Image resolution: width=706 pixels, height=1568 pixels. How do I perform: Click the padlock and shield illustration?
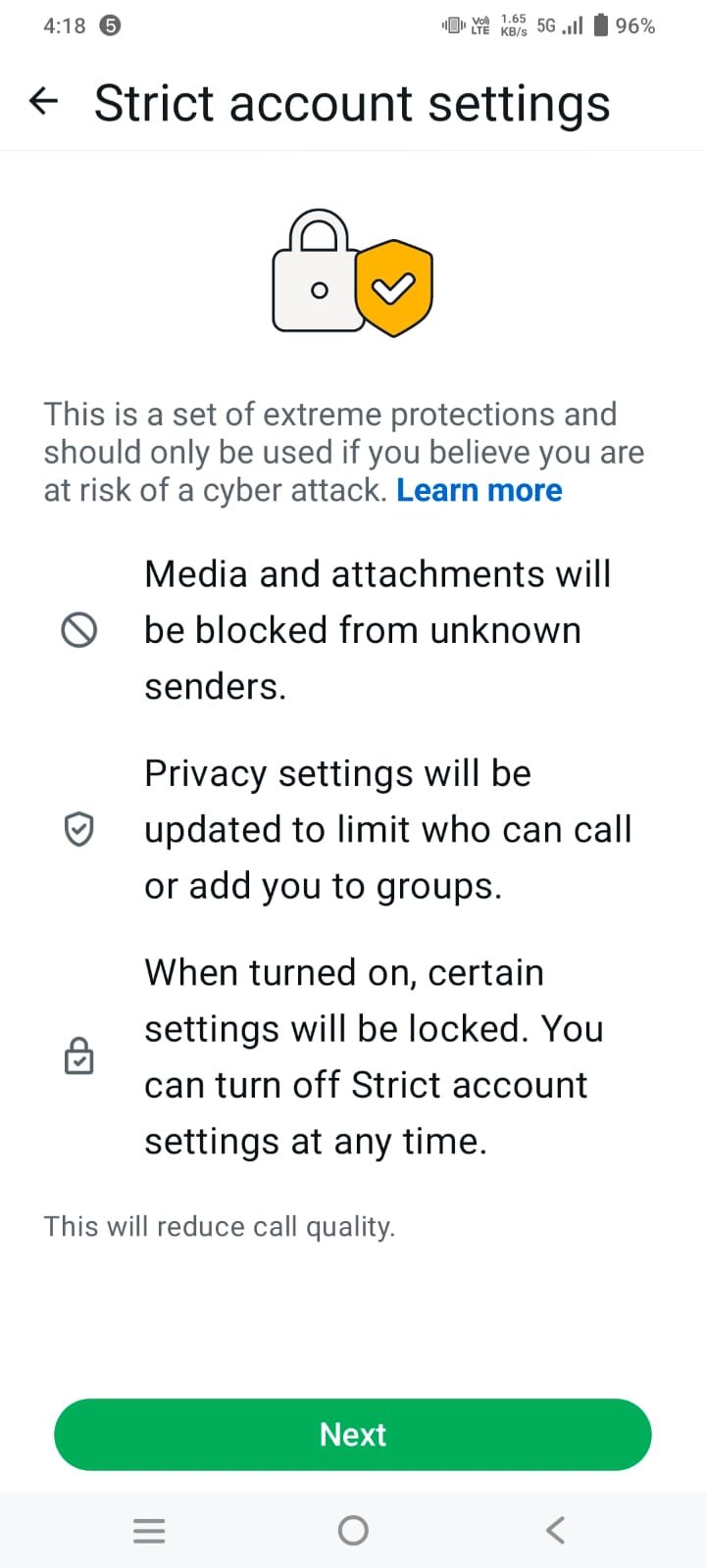pyautogui.click(x=352, y=272)
